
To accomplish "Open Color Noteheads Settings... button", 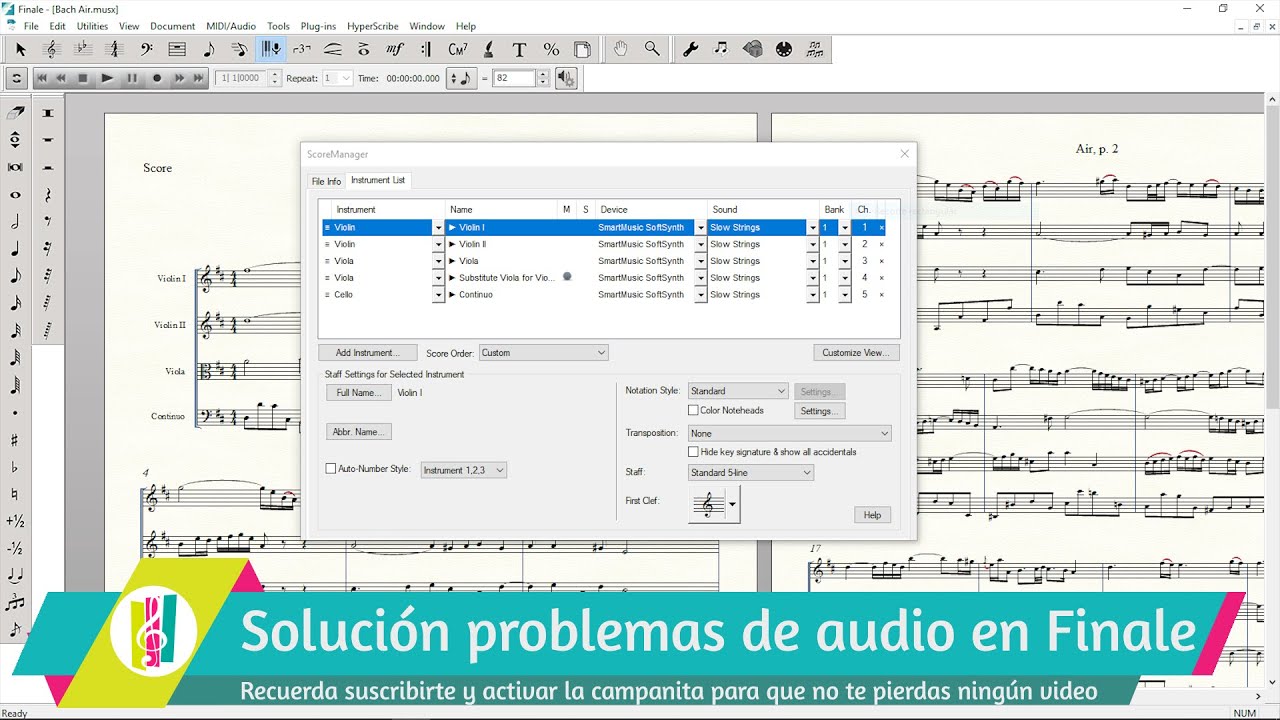I will tap(819, 411).
